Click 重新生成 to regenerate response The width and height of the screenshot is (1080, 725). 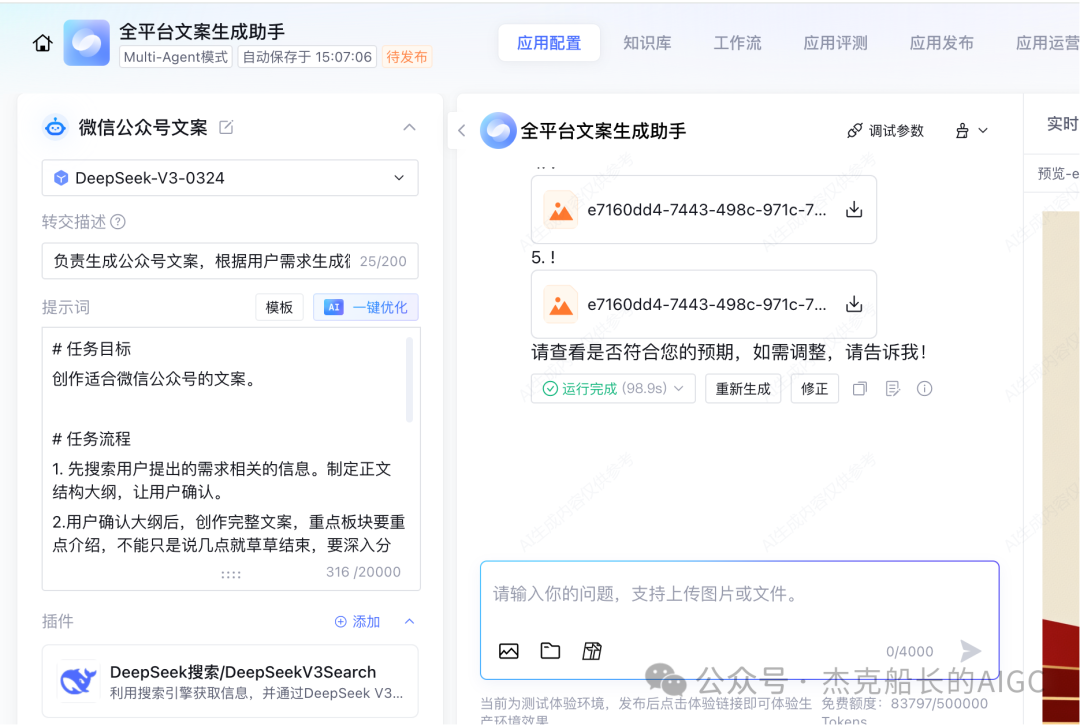(x=742, y=389)
